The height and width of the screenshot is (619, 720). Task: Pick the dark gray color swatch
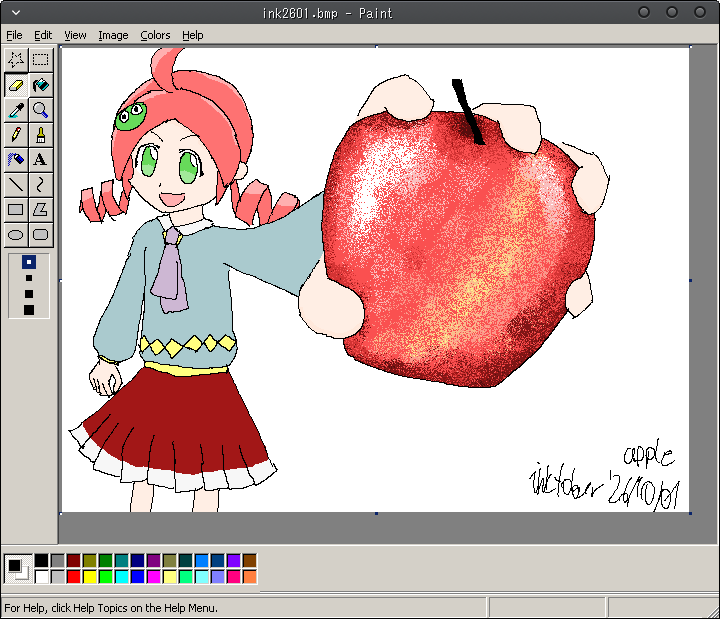(58, 560)
